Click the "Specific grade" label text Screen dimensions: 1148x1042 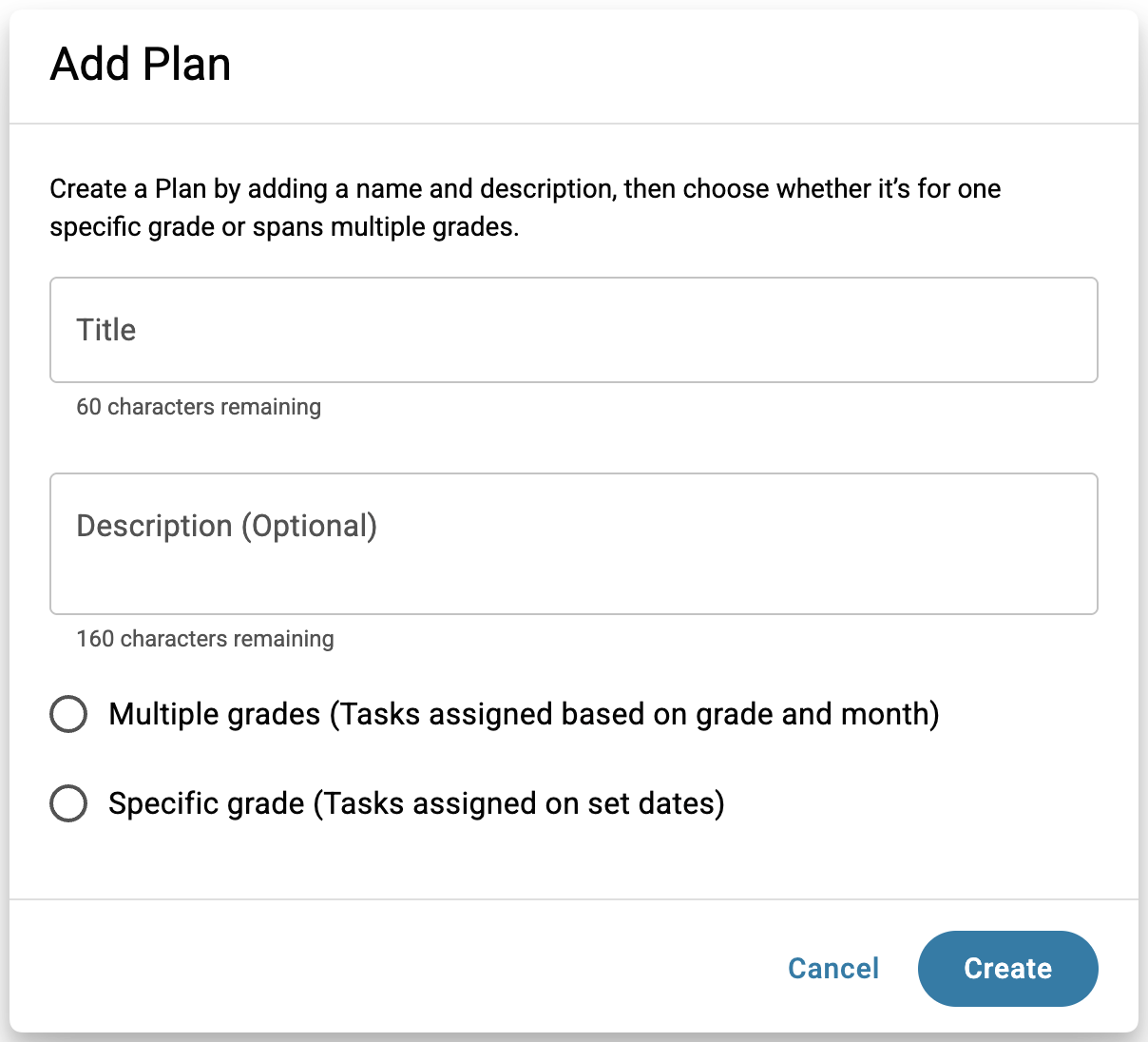[x=206, y=803]
